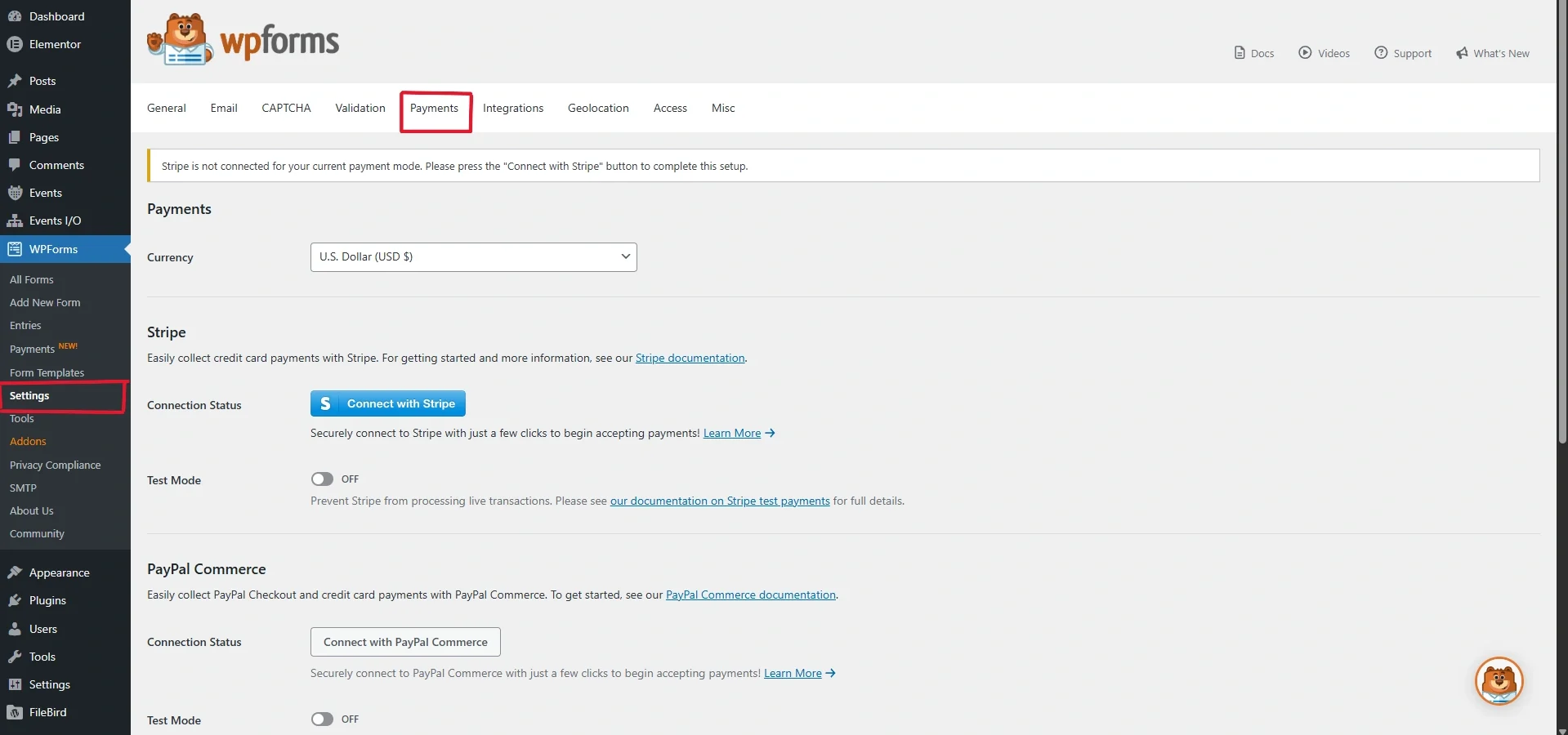Open SMTP submenu item
This screenshot has width=1568, height=735.
pos(23,488)
